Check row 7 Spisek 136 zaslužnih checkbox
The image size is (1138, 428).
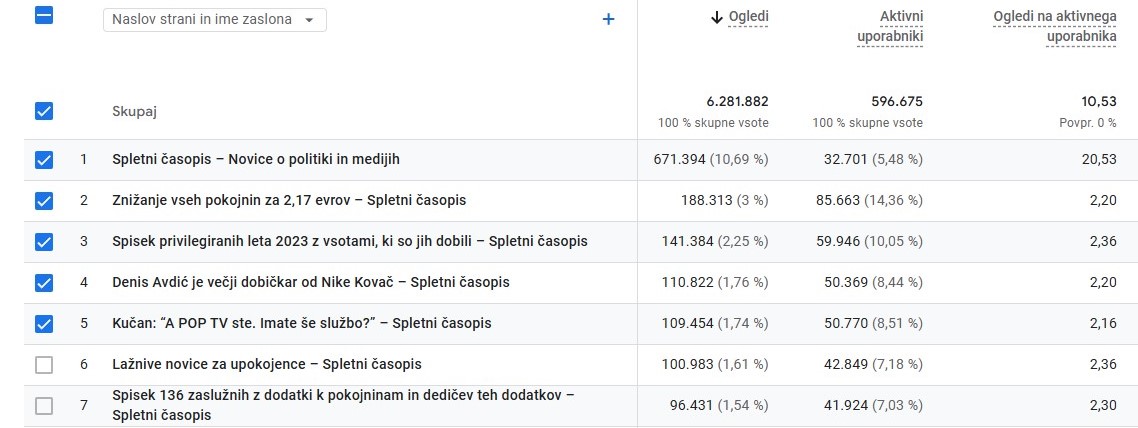coord(44,406)
